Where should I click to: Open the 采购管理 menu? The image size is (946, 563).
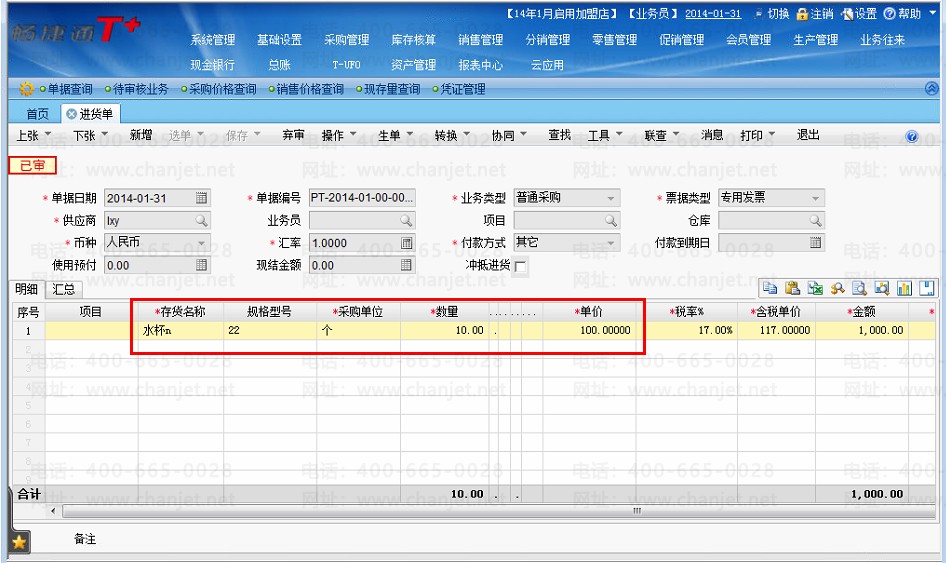(346, 40)
